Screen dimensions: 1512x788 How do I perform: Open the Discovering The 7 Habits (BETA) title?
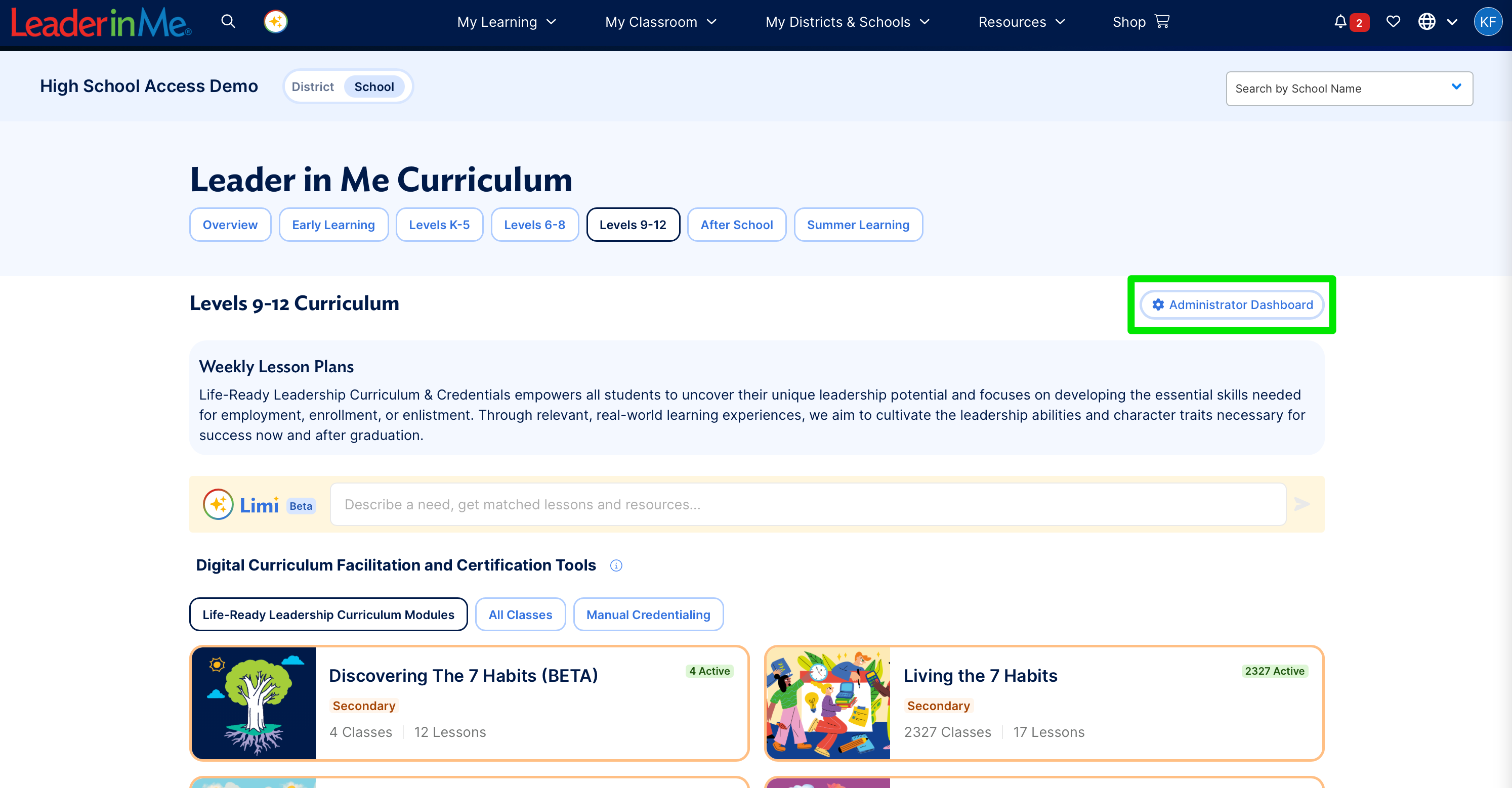pyautogui.click(x=463, y=675)
